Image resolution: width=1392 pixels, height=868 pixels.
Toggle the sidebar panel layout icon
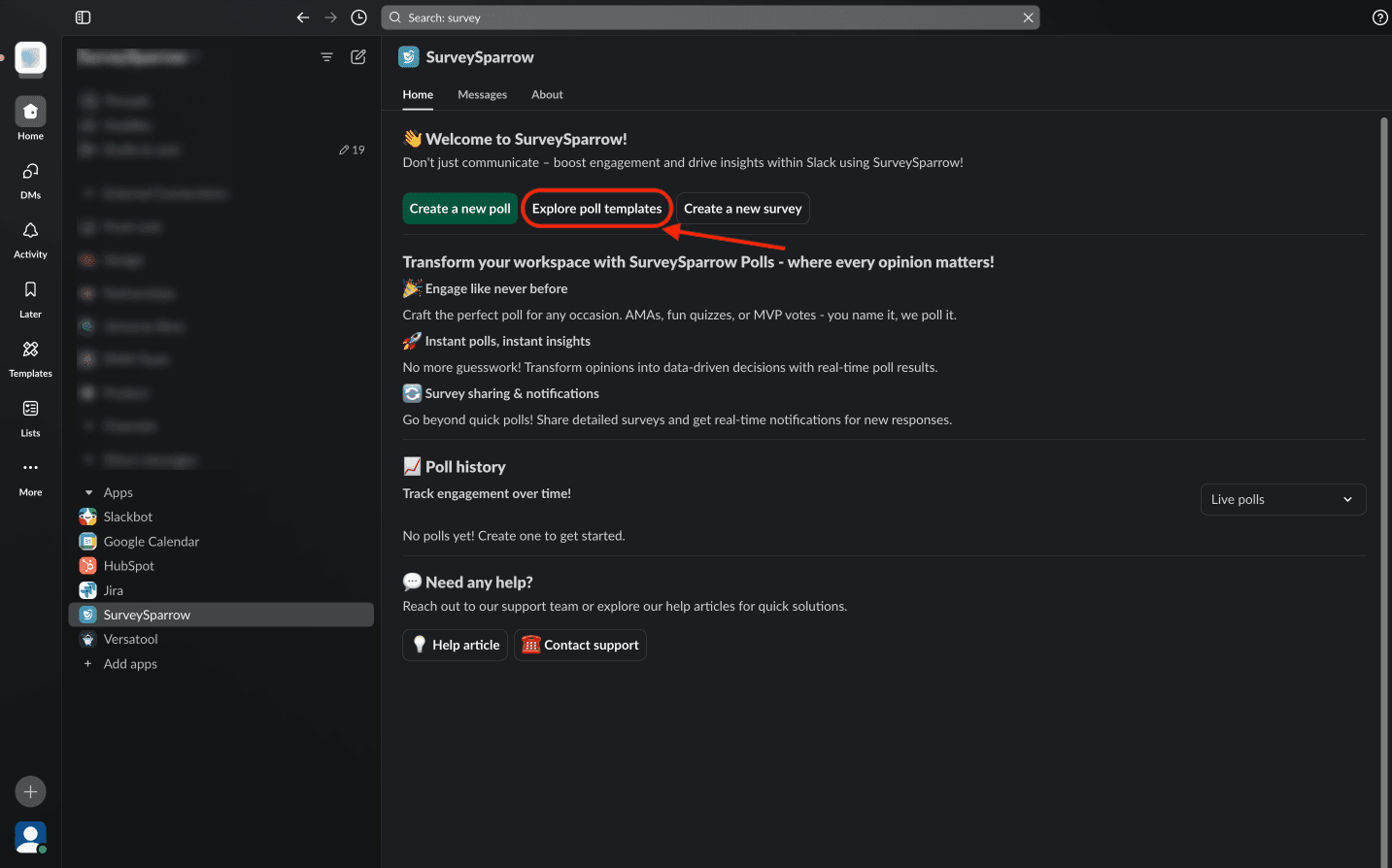pyautogui.click(x=83, y=17)
